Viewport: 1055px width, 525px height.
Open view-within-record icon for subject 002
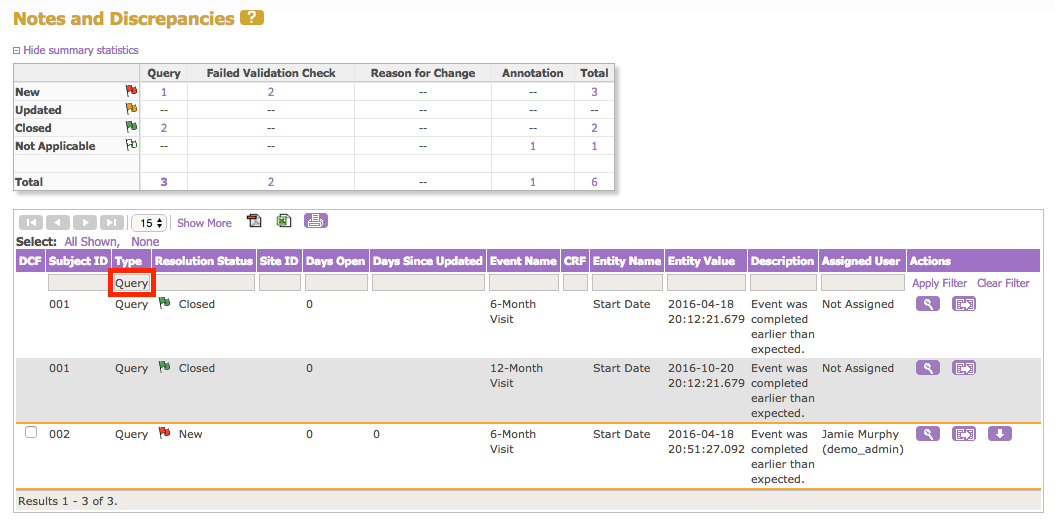point(964,434)
